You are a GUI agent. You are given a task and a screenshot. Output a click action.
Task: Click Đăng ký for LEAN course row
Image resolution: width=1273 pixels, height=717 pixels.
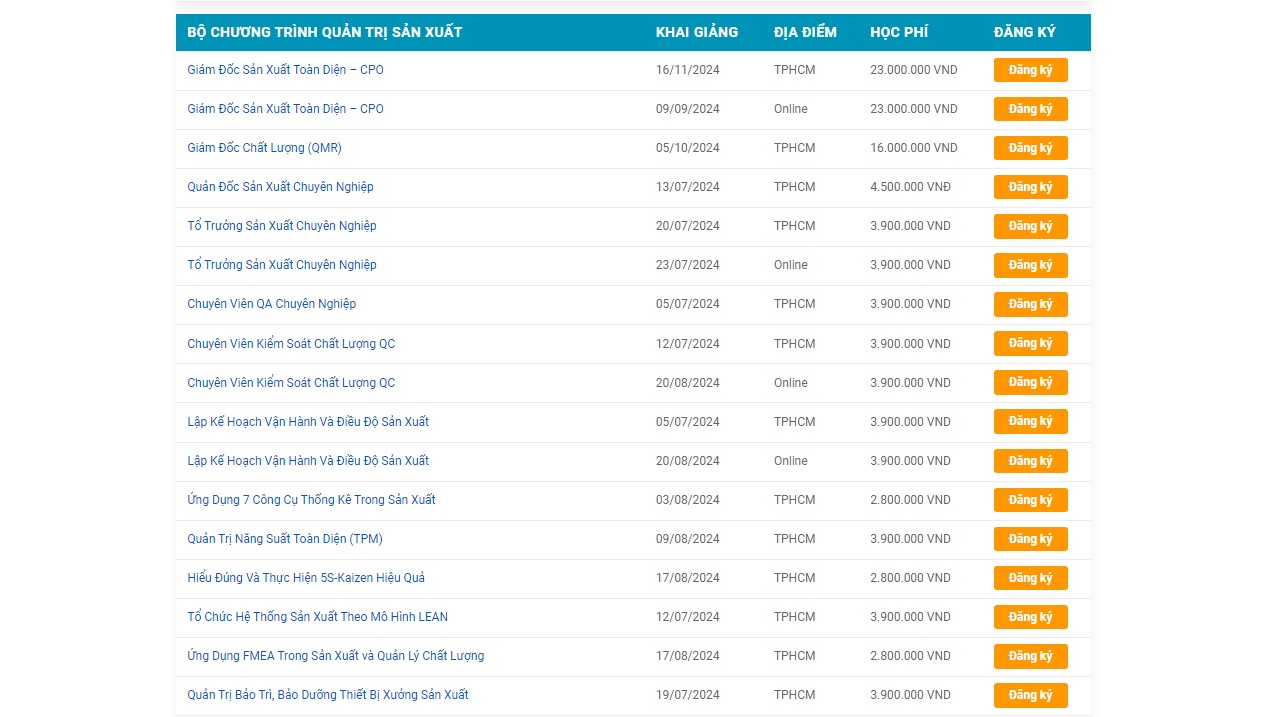click(x=1030, y=617)
